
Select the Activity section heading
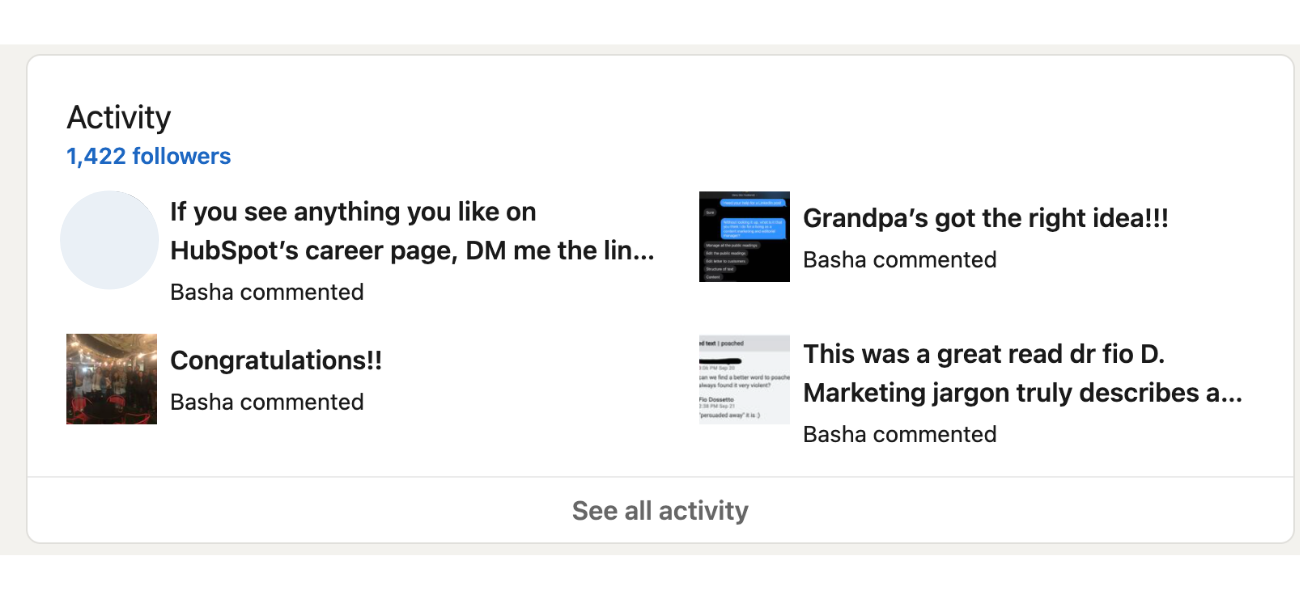click(x=119, y=117)
